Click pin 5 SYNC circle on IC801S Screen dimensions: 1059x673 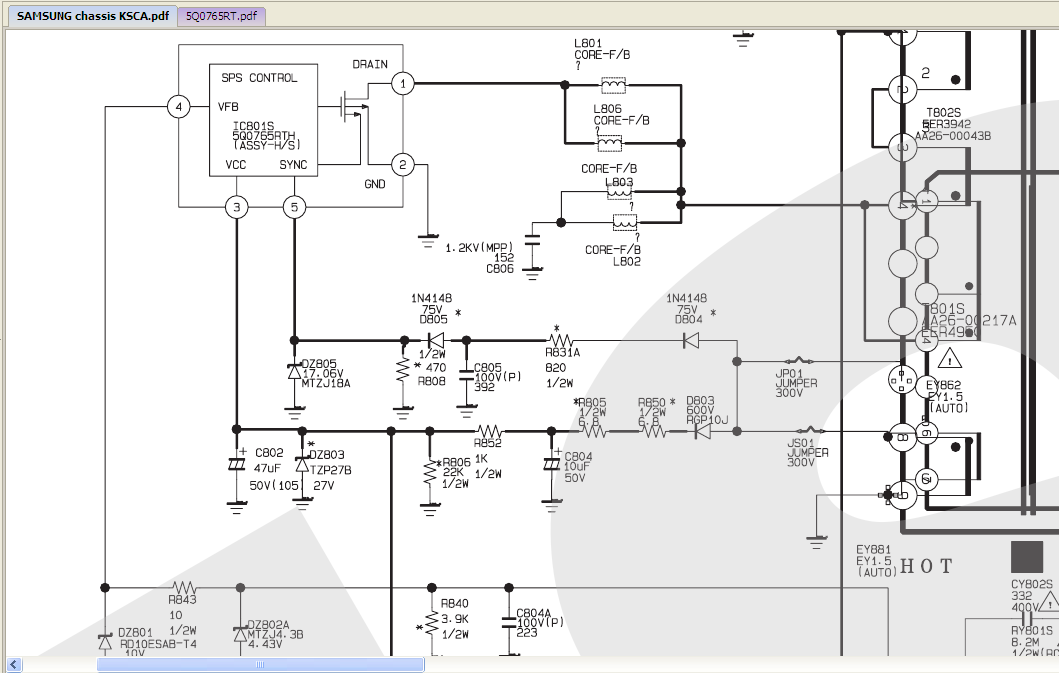coord(294,207)
